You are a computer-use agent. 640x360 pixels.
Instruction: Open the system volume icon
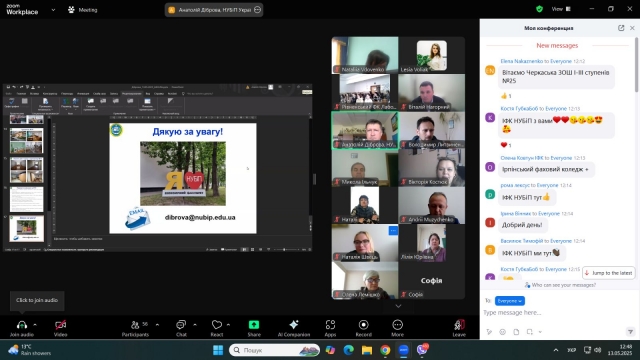click(x=598, y=350)
